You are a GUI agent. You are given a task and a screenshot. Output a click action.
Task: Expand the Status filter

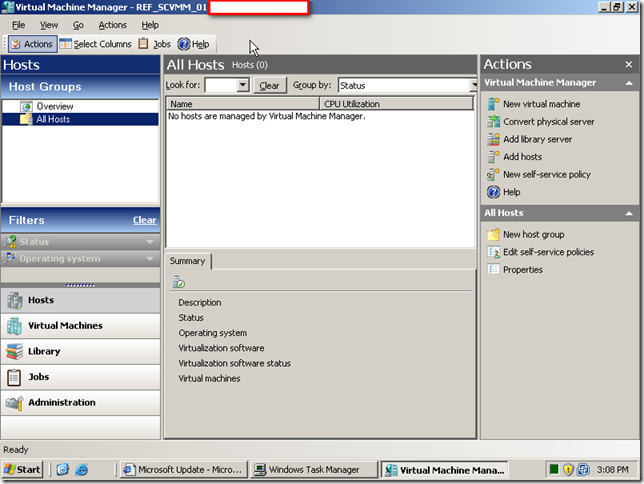click(150, 242)
